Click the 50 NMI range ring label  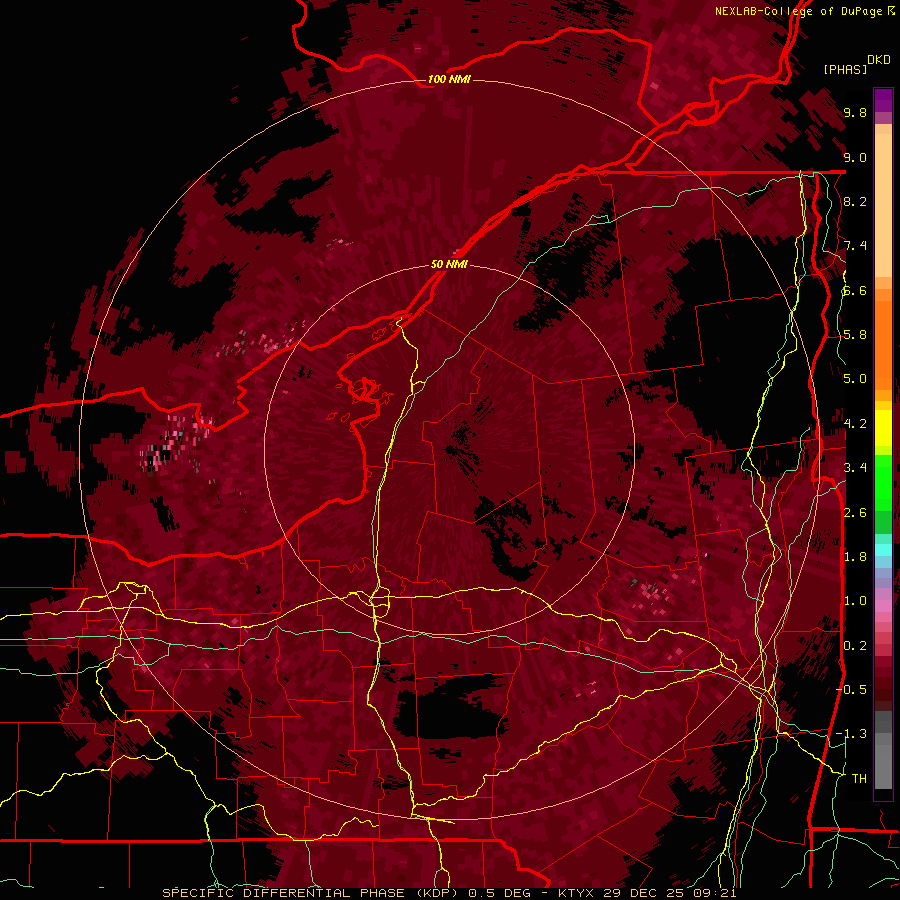[x=449, y=265]
